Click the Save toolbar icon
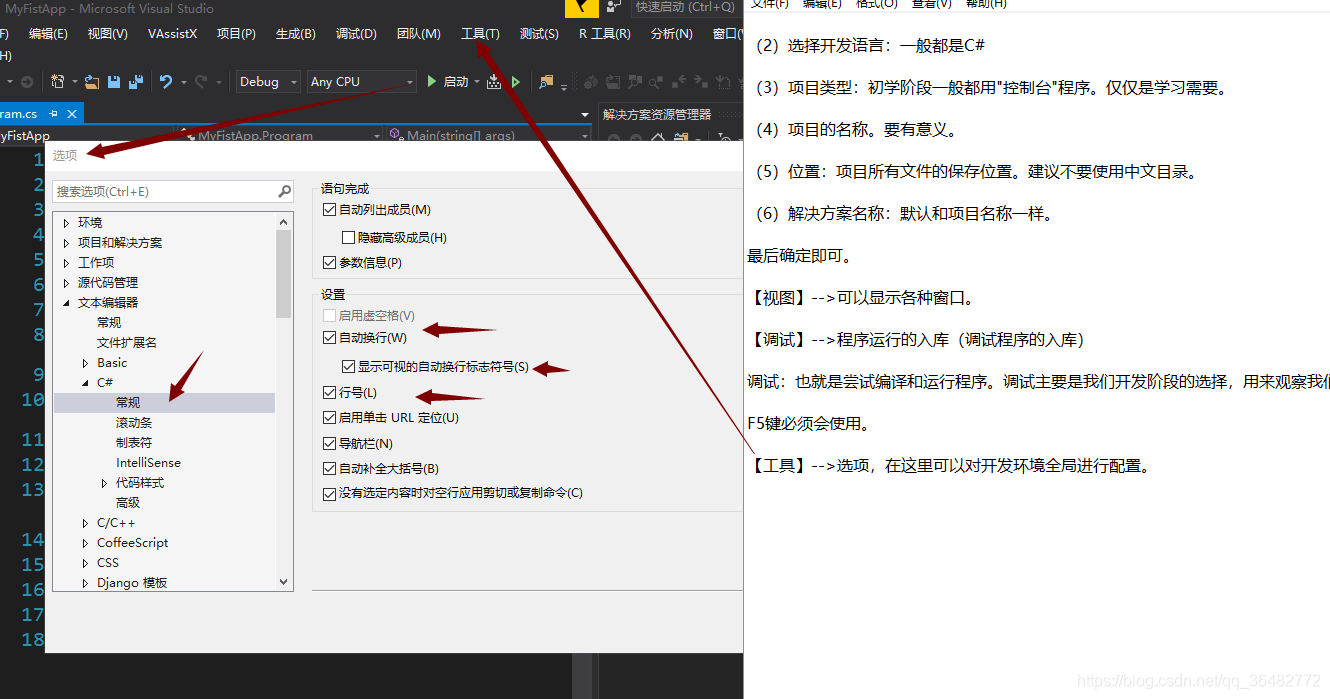 click(x=114, y=82)
